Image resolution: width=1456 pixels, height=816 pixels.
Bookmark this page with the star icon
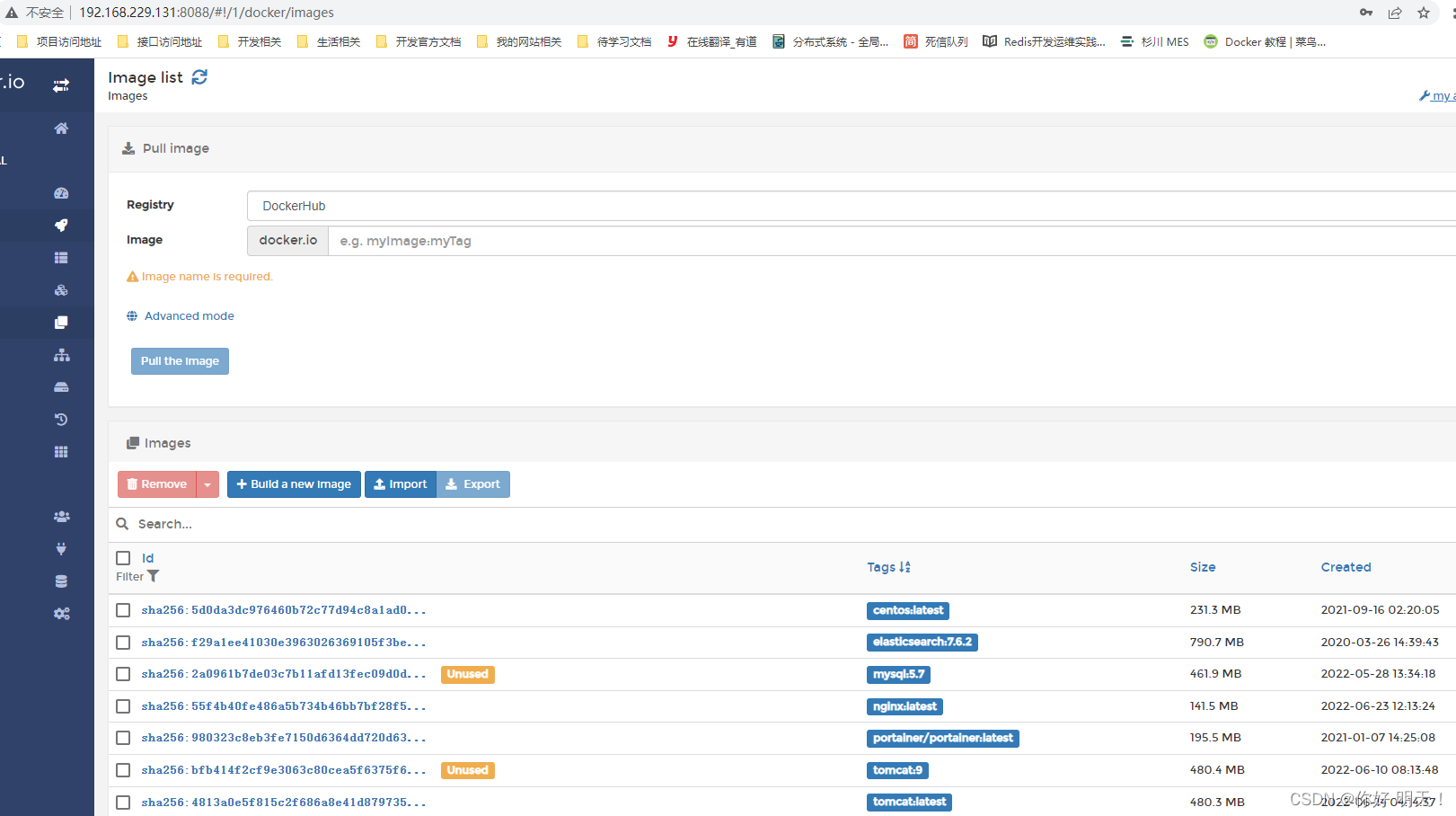pos(1424,13)
